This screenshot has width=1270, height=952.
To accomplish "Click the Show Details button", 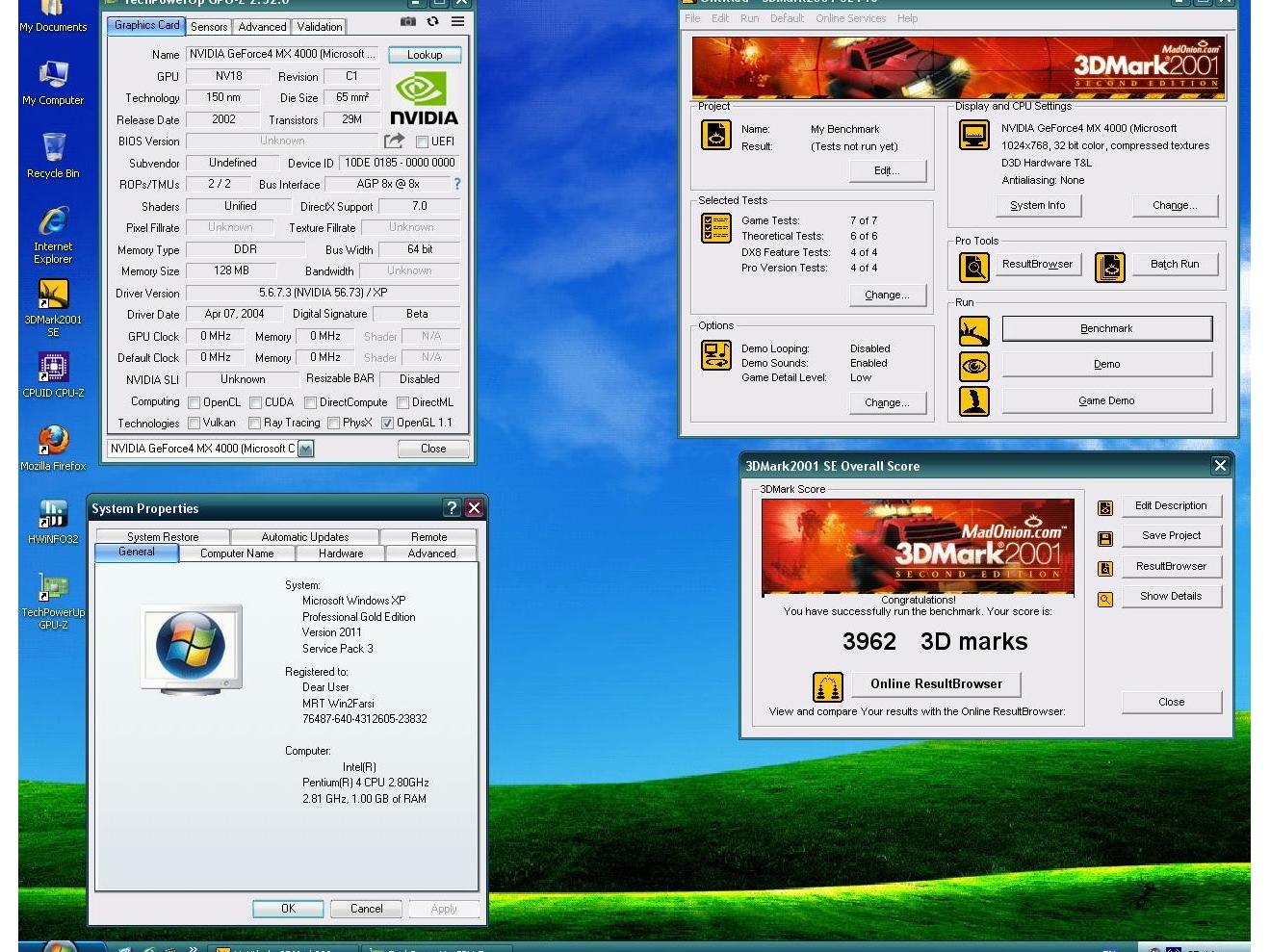I will click(x=1171, y=597).
